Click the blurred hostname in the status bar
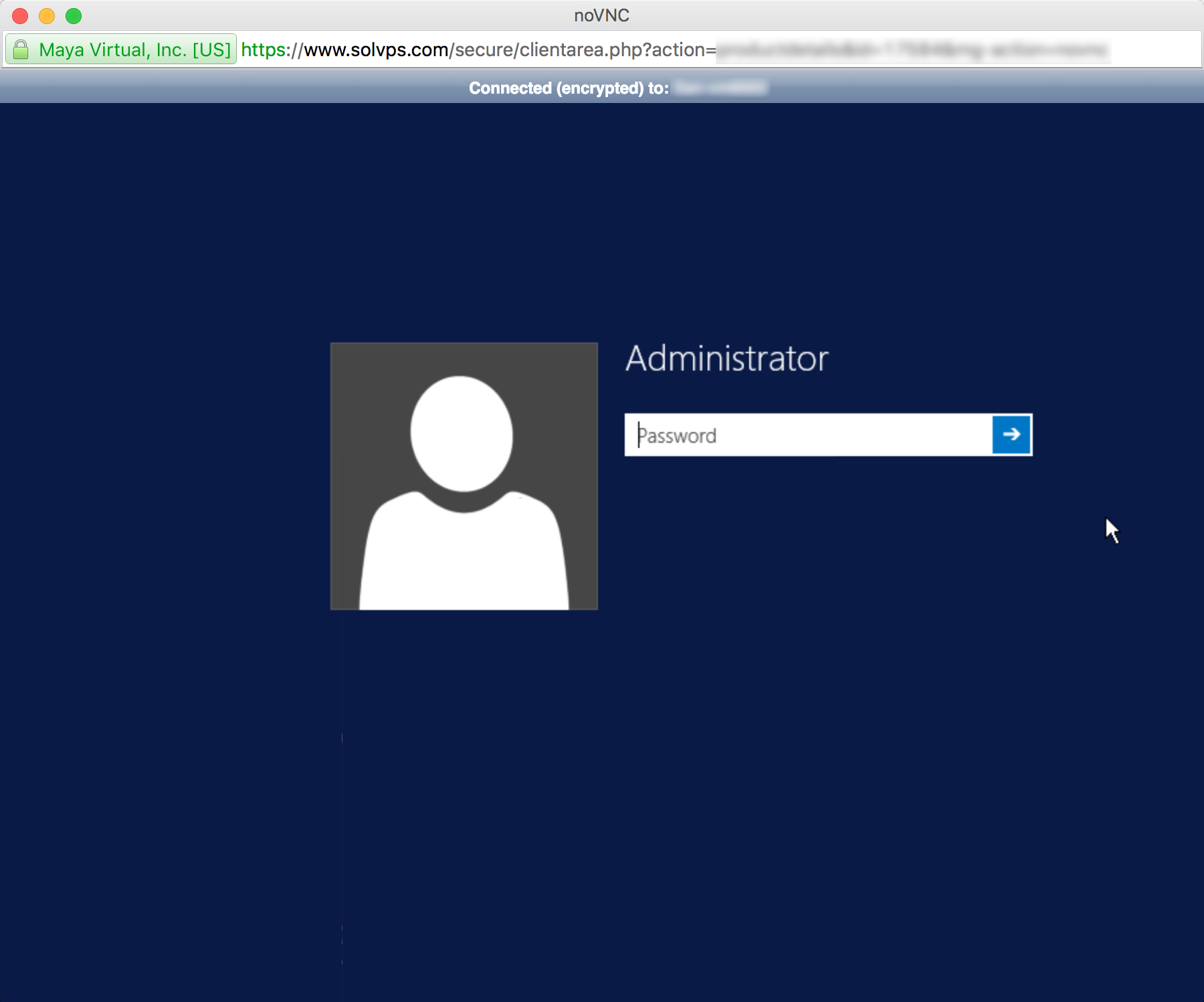 (x=721, y=87)
